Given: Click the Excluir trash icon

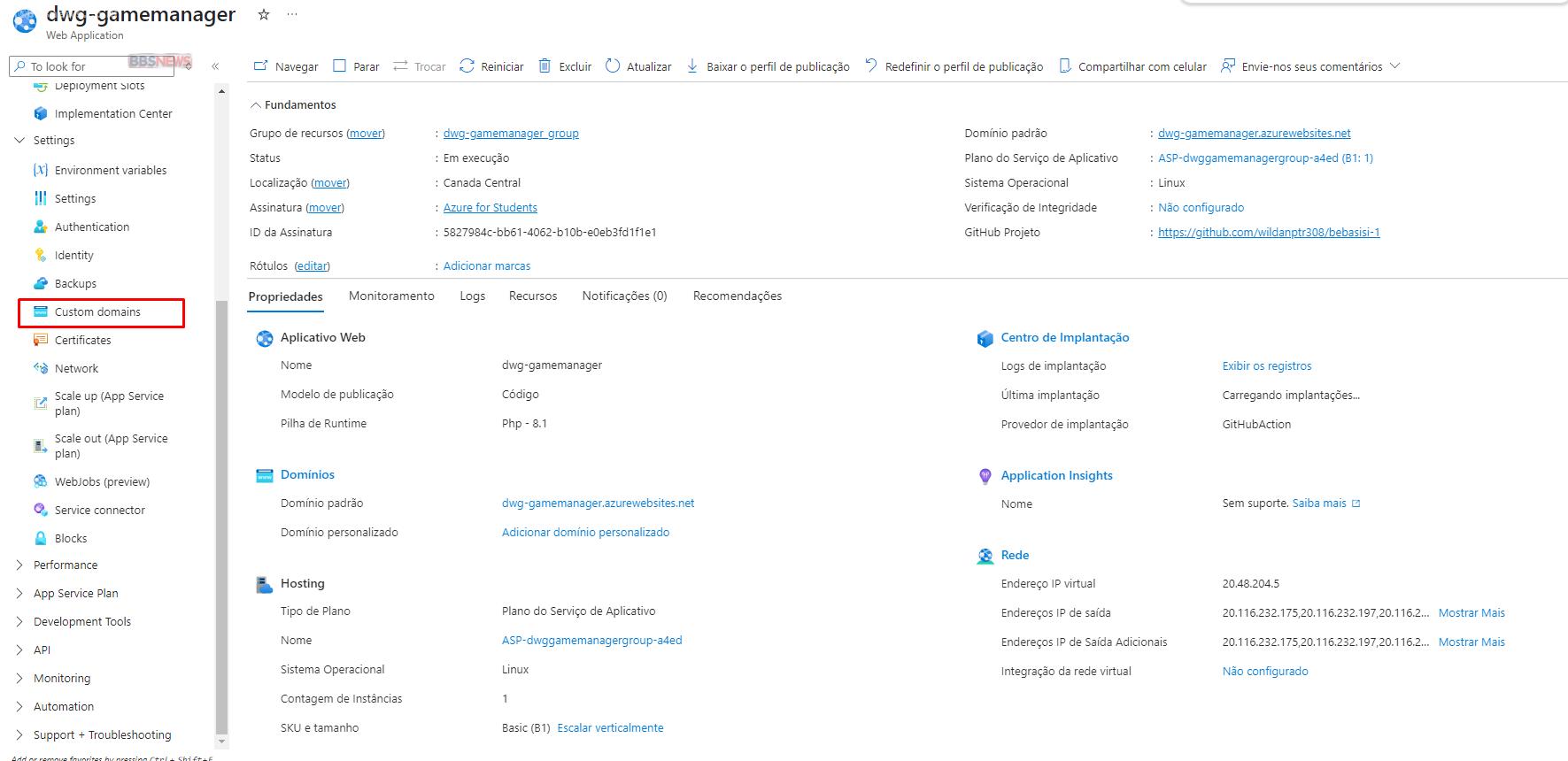Looking at the screenshot, I should coord(545,66).
